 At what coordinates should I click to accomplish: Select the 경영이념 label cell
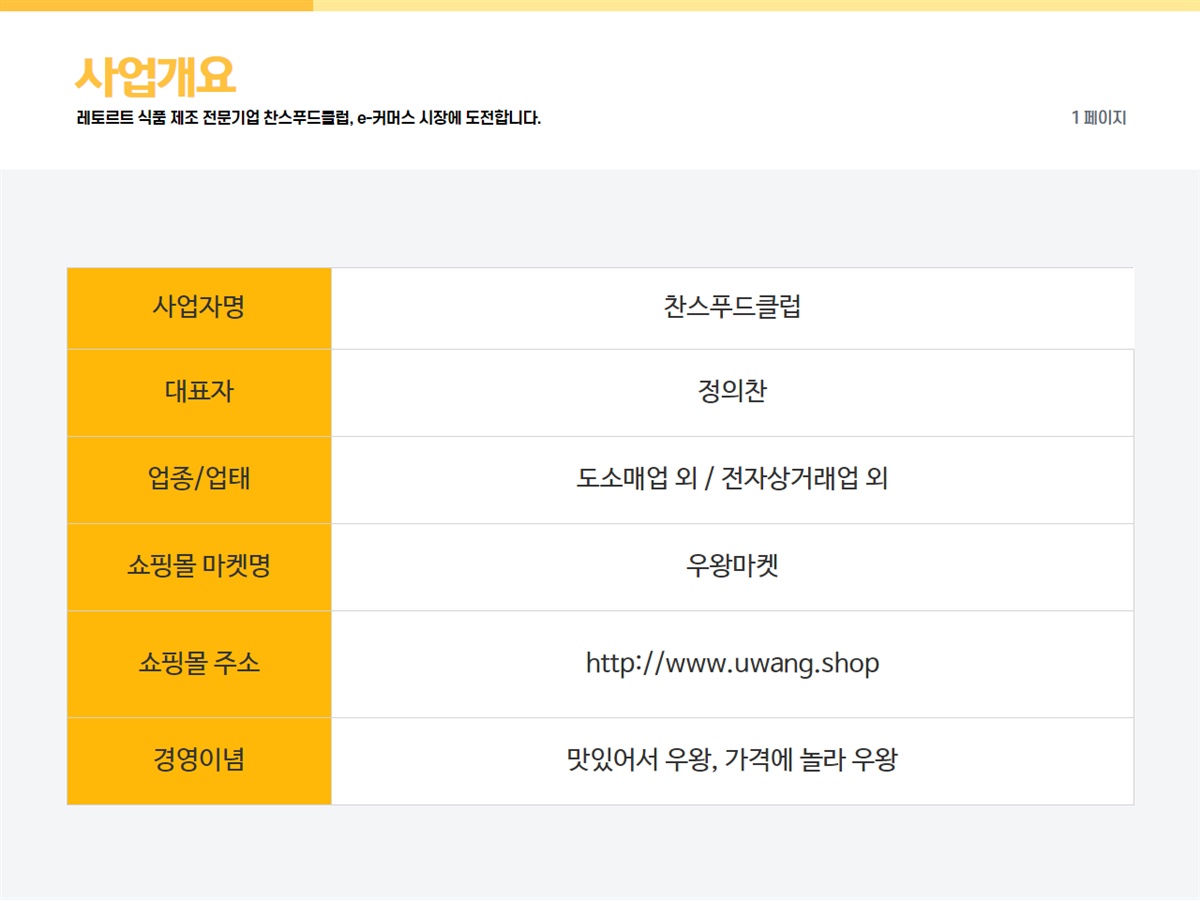pyautogui.click(x=199, y=761)
